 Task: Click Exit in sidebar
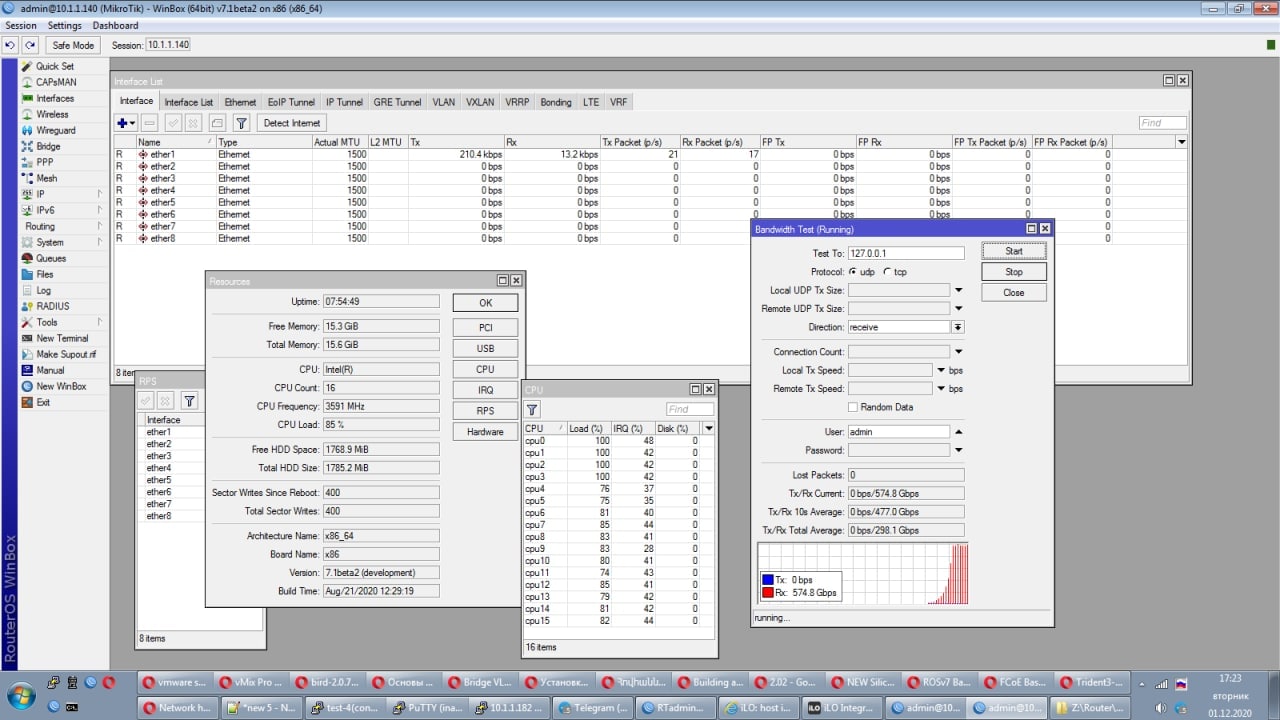(43, 402)
